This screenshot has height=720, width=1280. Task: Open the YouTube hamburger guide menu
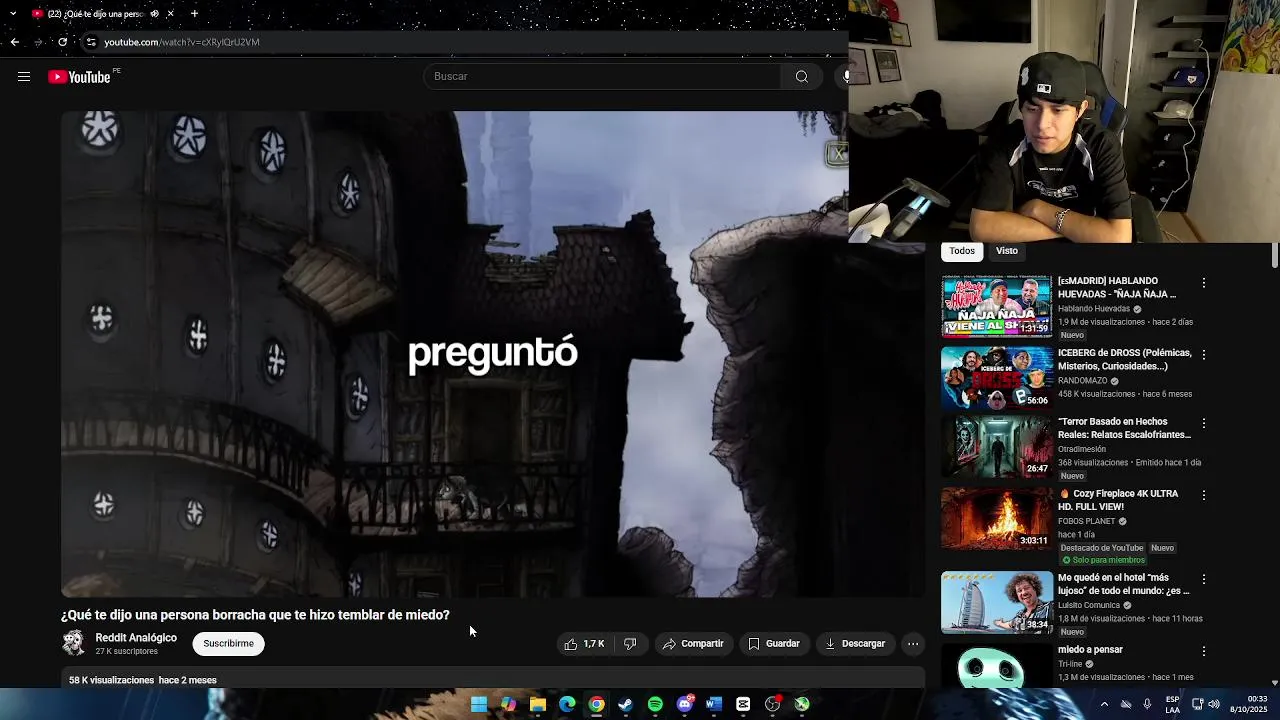point(24,77)
